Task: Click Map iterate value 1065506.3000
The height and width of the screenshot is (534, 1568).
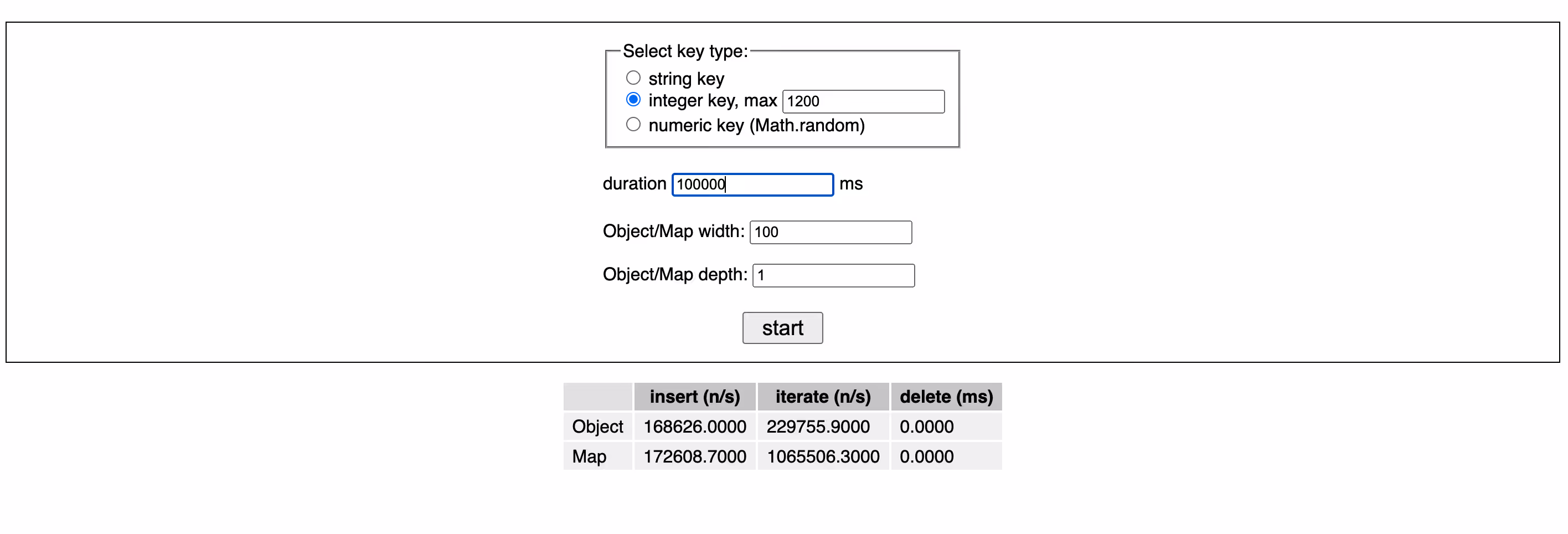Action: [823, 456]
